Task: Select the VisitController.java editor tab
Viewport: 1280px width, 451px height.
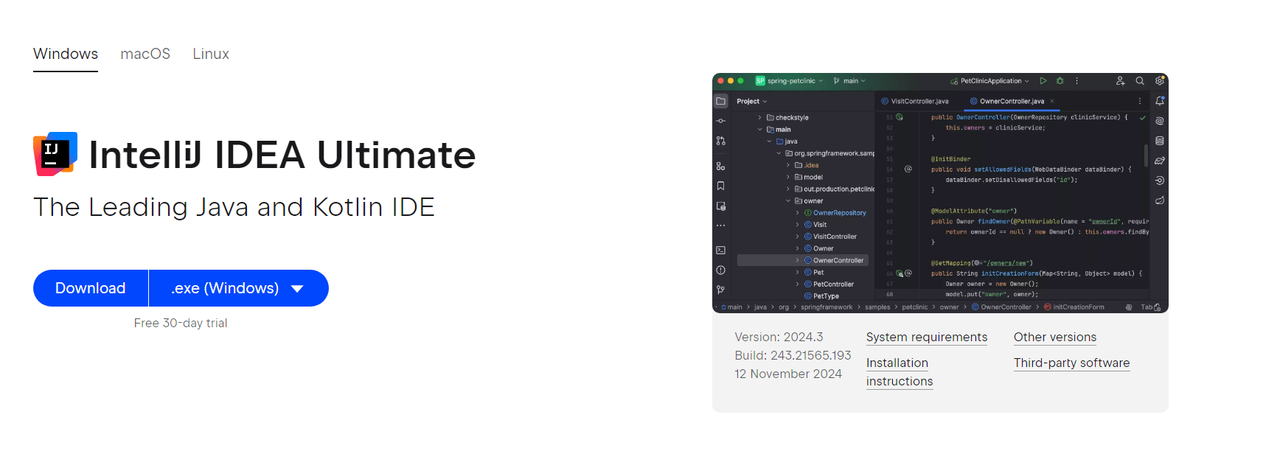Action: coord(917,101)
